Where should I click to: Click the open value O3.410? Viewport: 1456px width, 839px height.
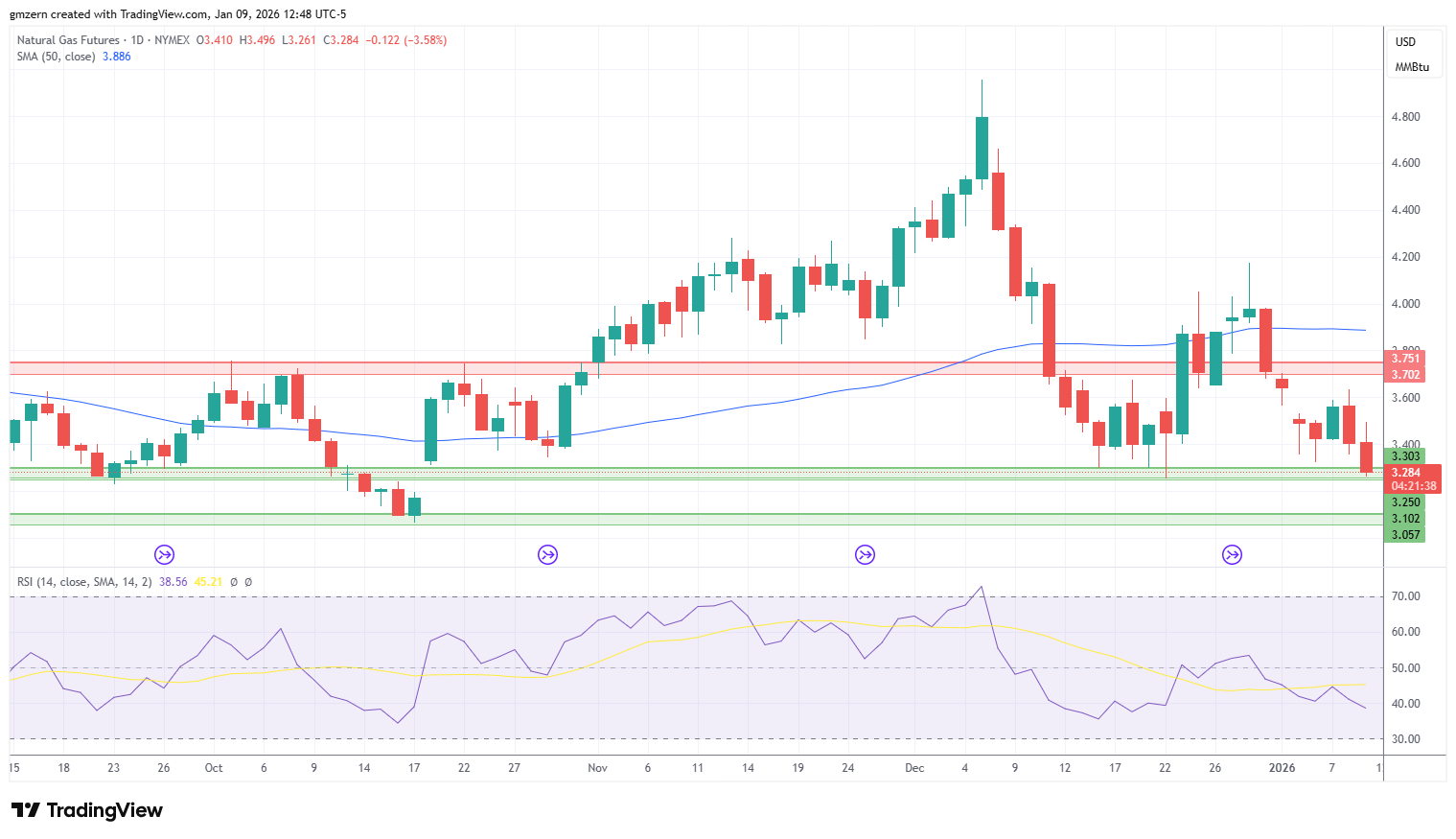pyautogui.click(x=215, y=40)
